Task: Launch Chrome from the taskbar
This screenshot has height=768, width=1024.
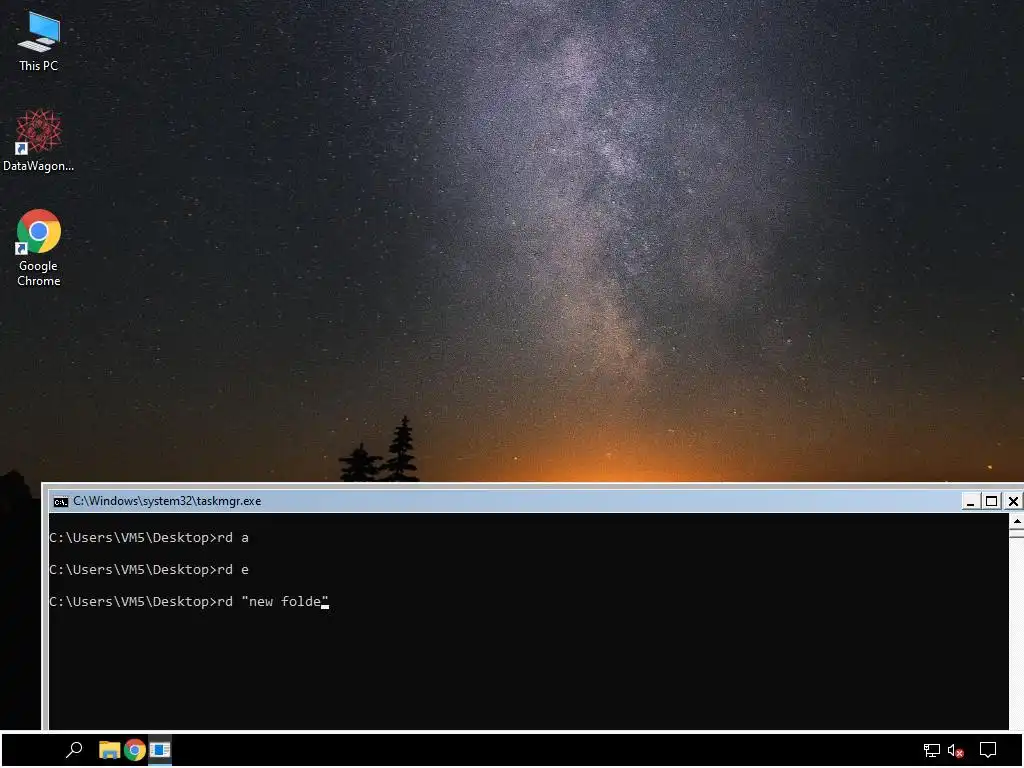Action: coord(135,750)
